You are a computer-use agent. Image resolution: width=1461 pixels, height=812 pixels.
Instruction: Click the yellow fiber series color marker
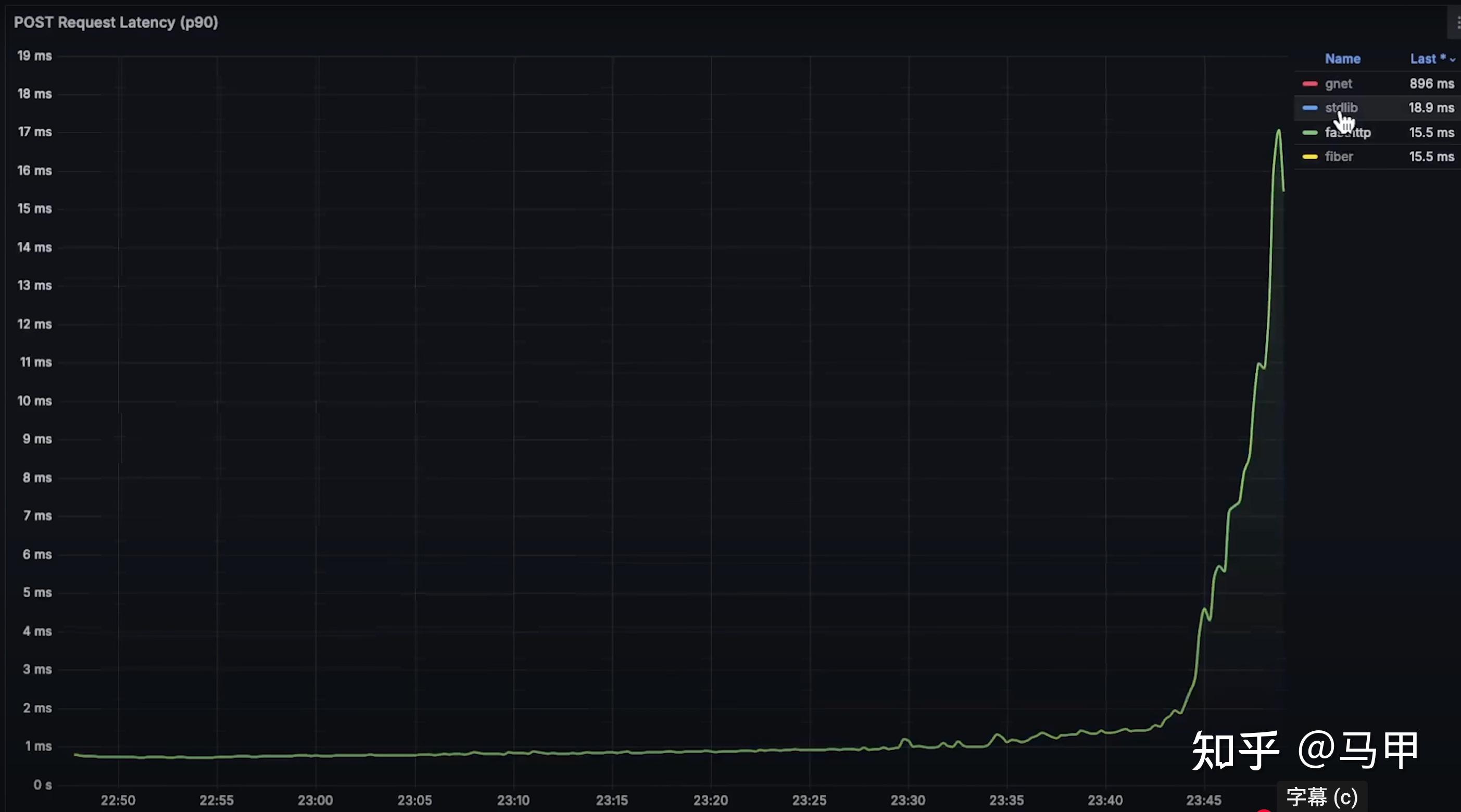(x=1309, y=157)
